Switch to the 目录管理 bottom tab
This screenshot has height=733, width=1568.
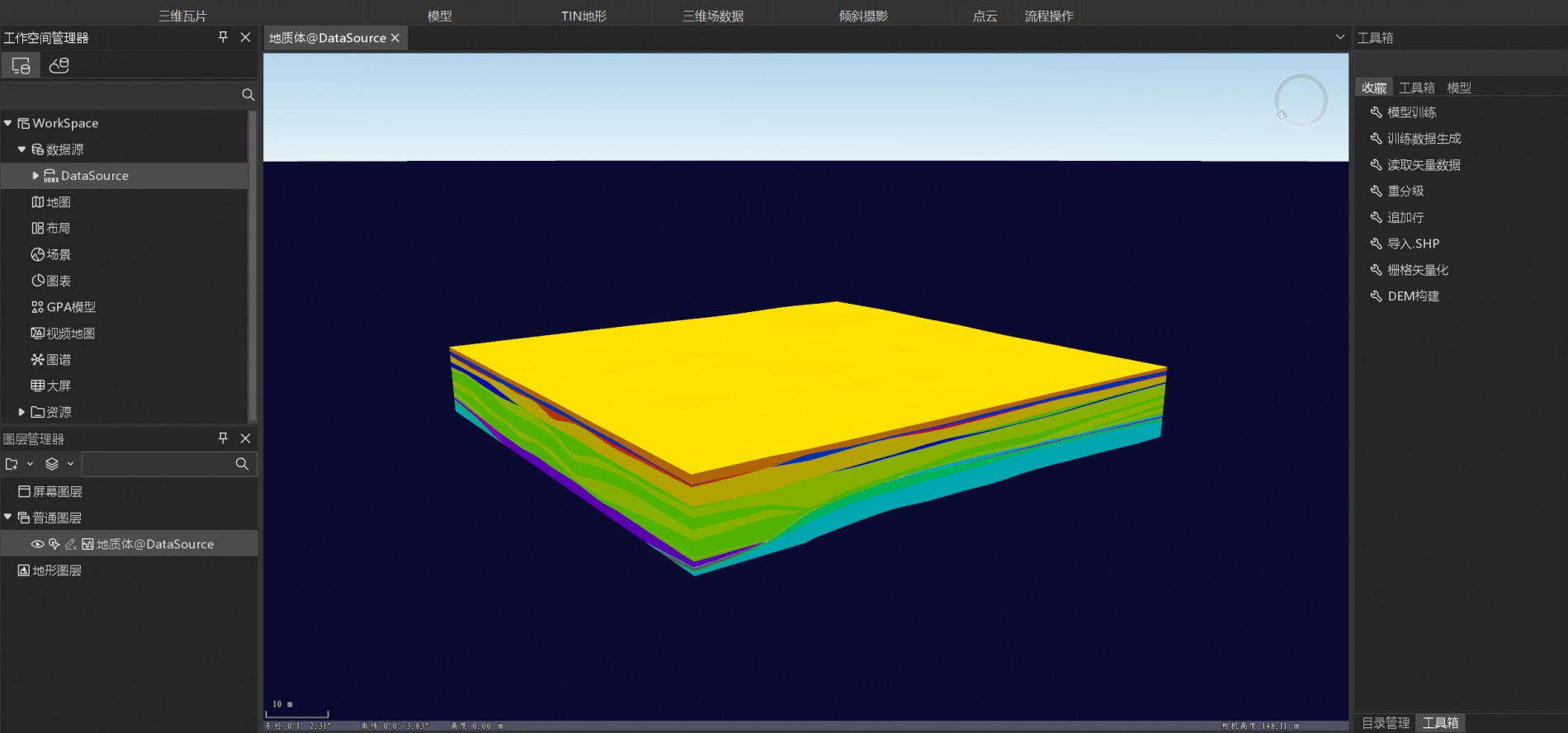coord(1385,722)
